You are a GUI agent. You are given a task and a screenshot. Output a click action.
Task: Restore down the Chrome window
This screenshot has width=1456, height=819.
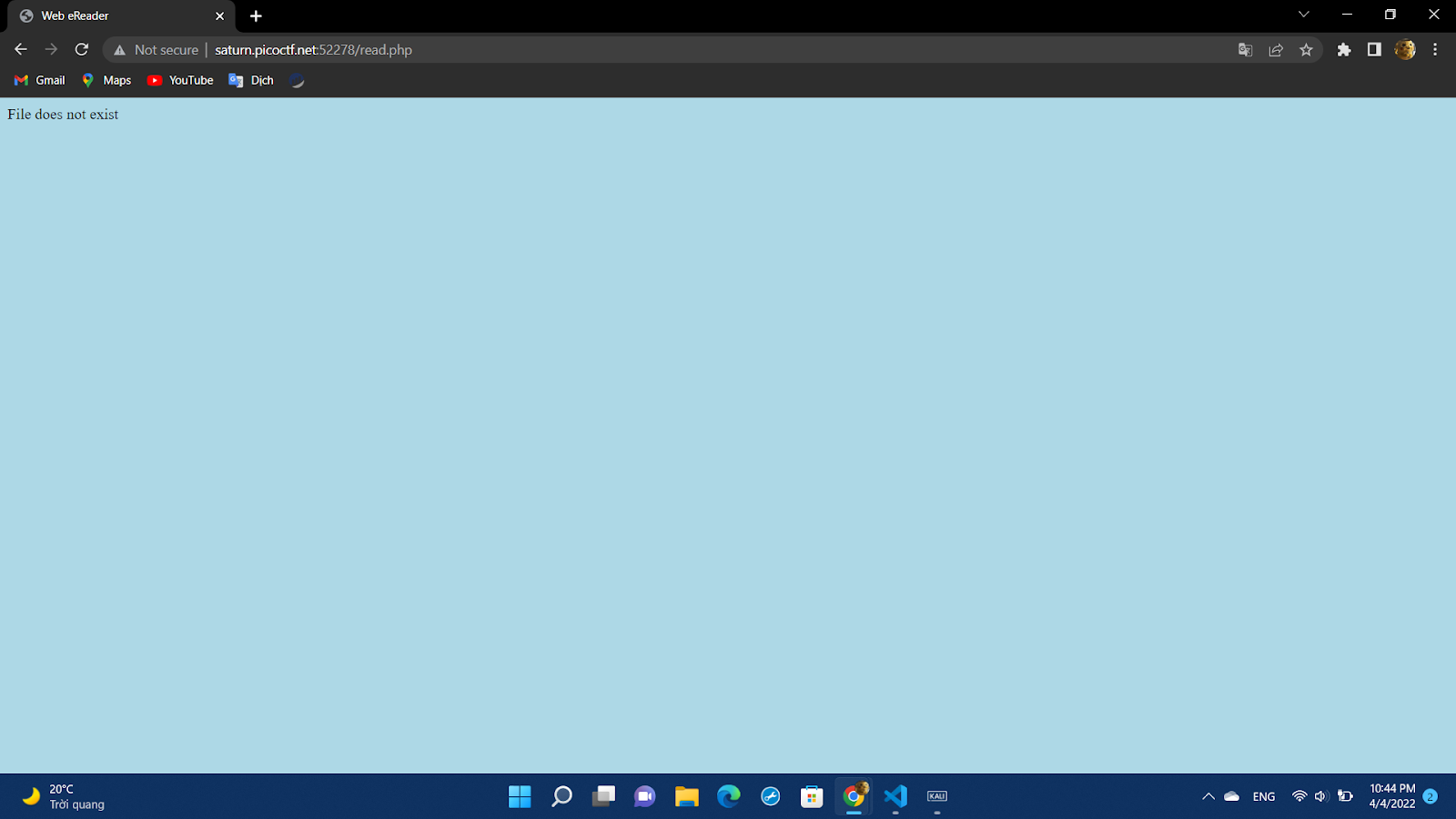pos(1390,15)
